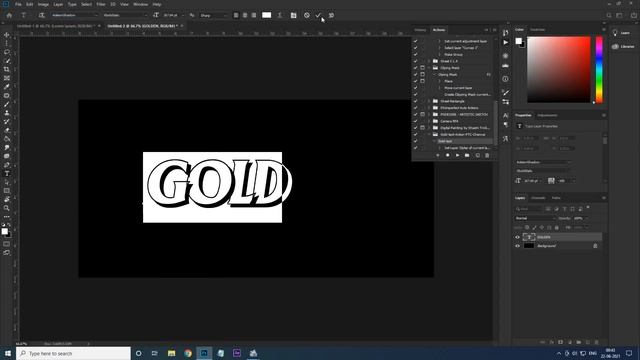Select the Eraser tool

coord(7,130)
